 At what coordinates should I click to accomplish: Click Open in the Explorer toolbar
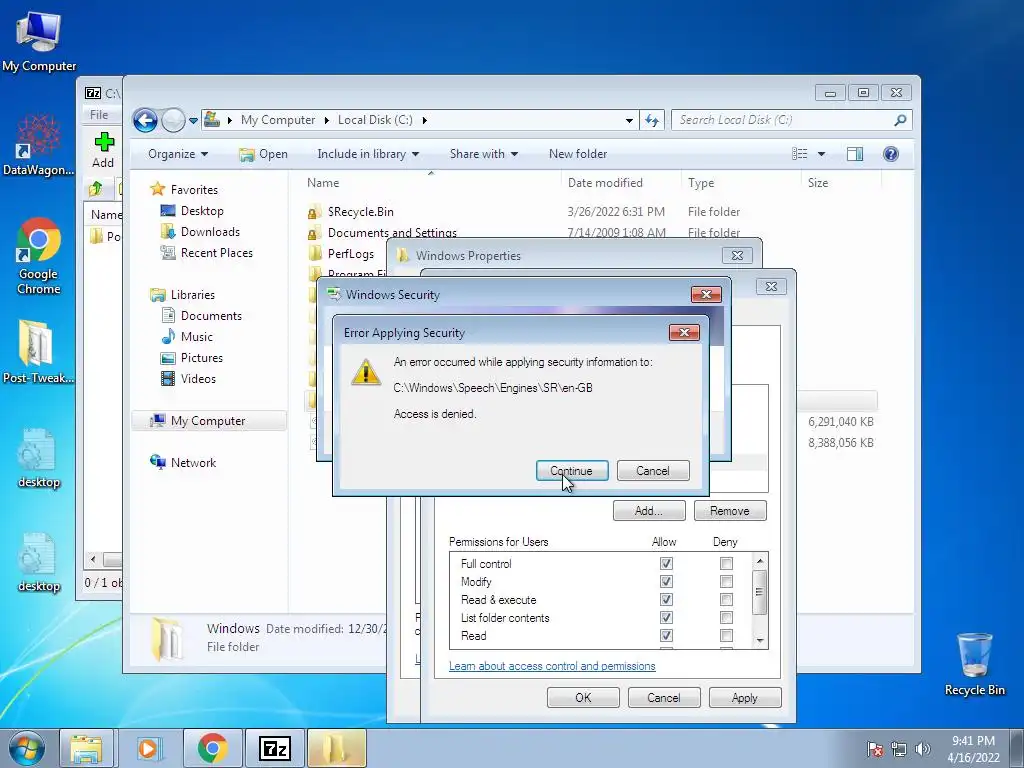[264, 154]
